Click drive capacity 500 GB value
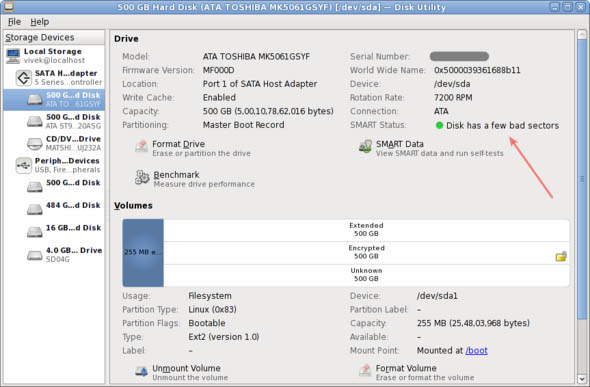 tap(268, 111)
